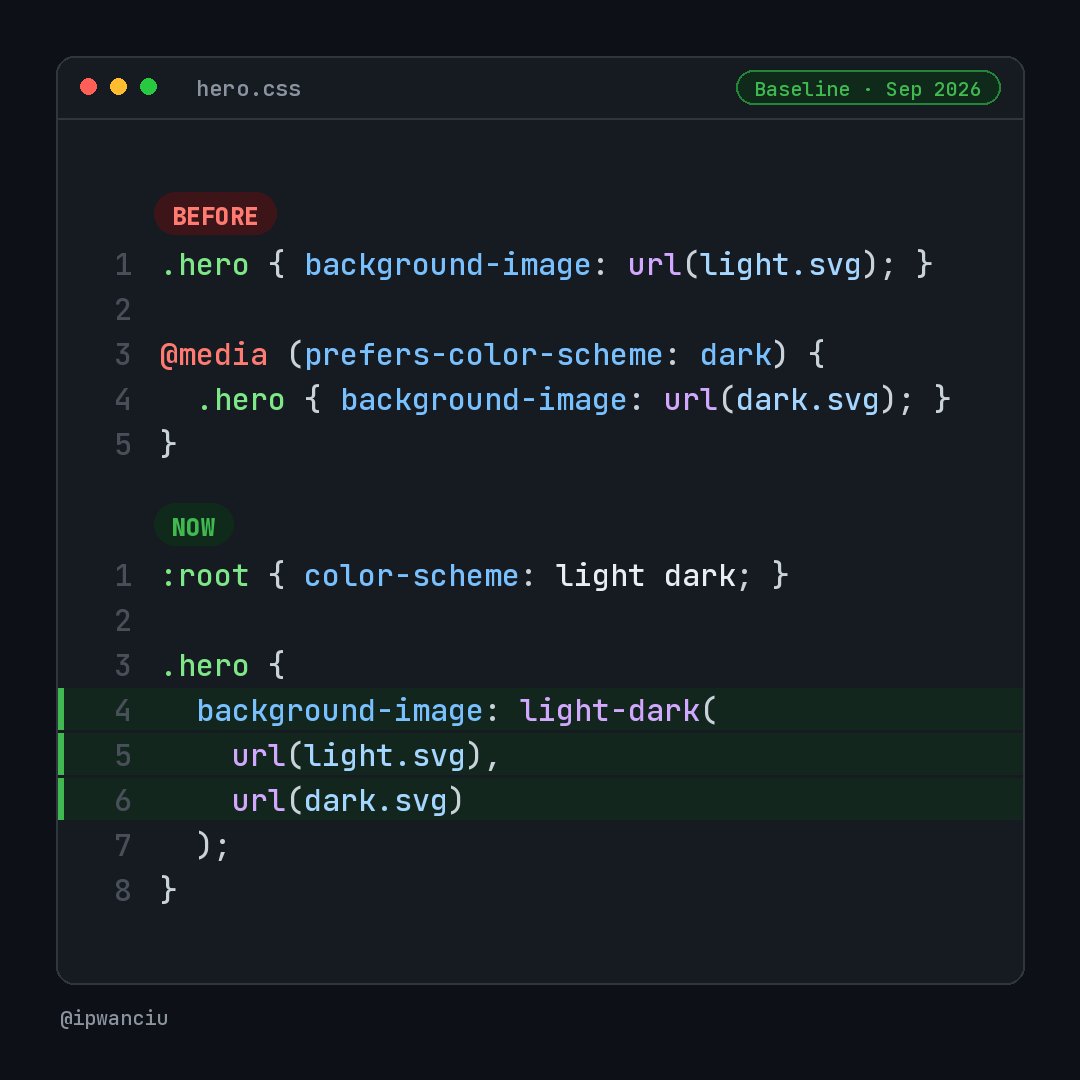Screen dimensions: 1080x1080
Task: Click url(light.svg) inside the light-dark function
Action: click(x=357, y=756)
